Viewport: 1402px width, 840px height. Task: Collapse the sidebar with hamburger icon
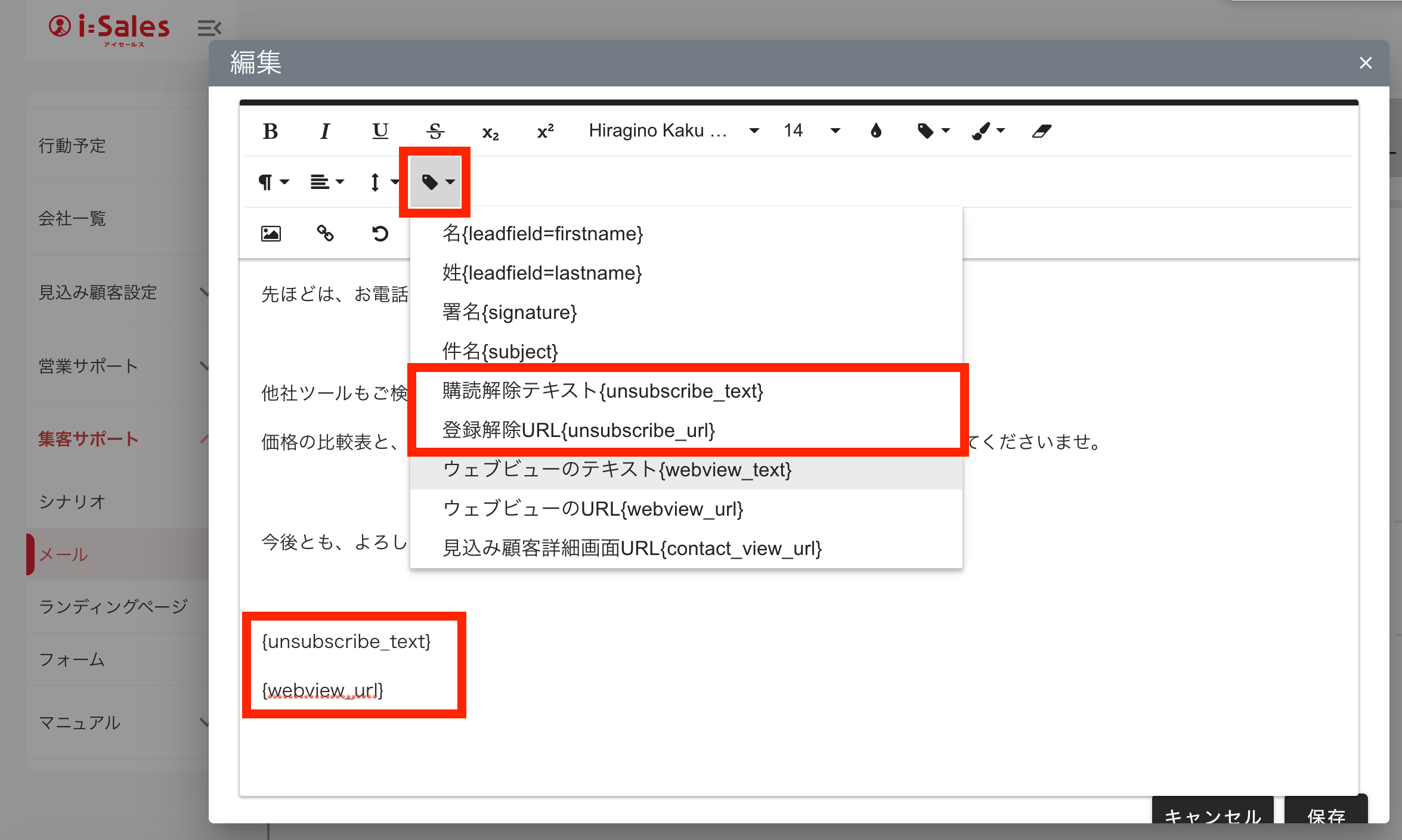(209, 28)
